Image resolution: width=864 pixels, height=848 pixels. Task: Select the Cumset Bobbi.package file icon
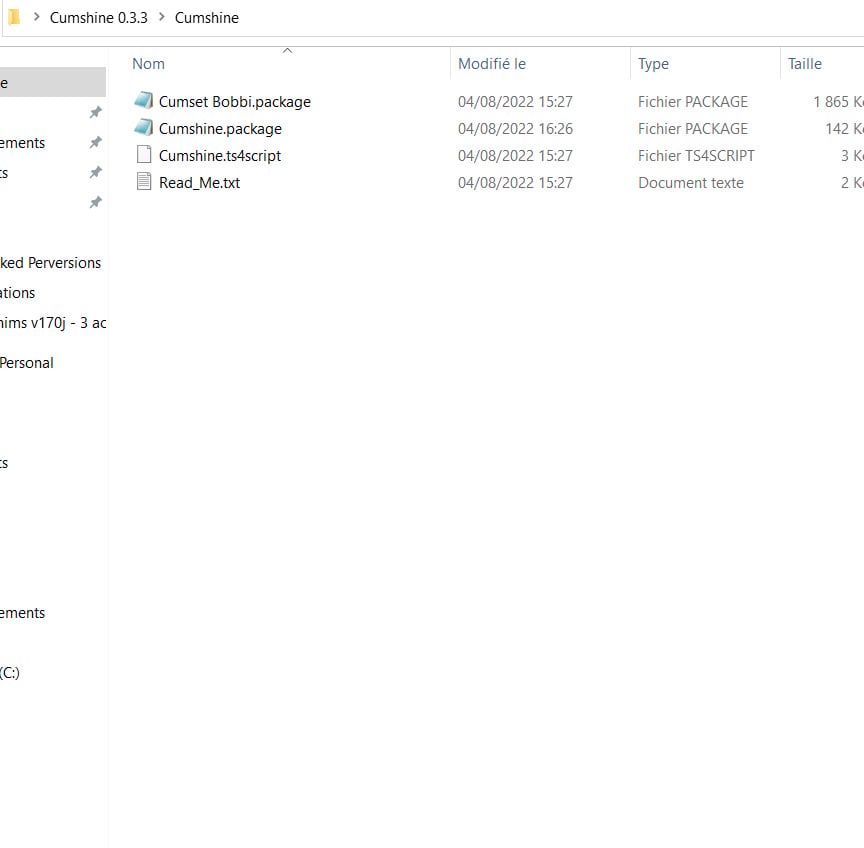pos(144,101)
